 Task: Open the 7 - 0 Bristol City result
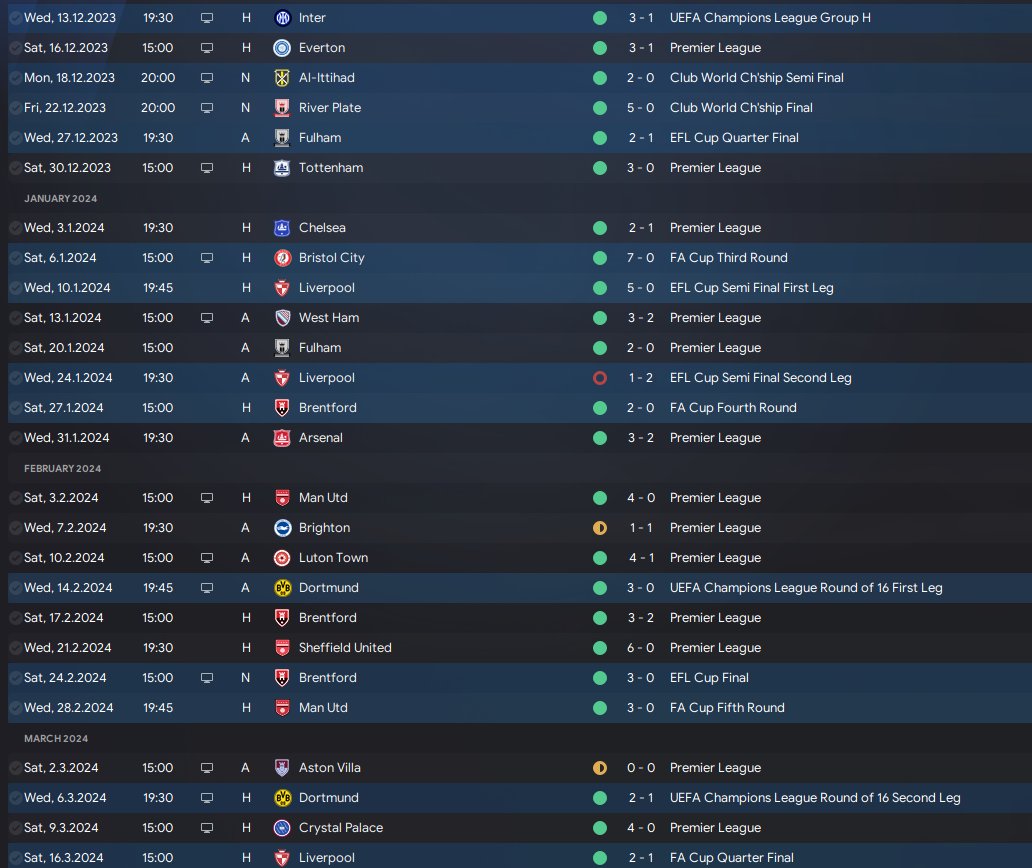click(x=640, y=258)
